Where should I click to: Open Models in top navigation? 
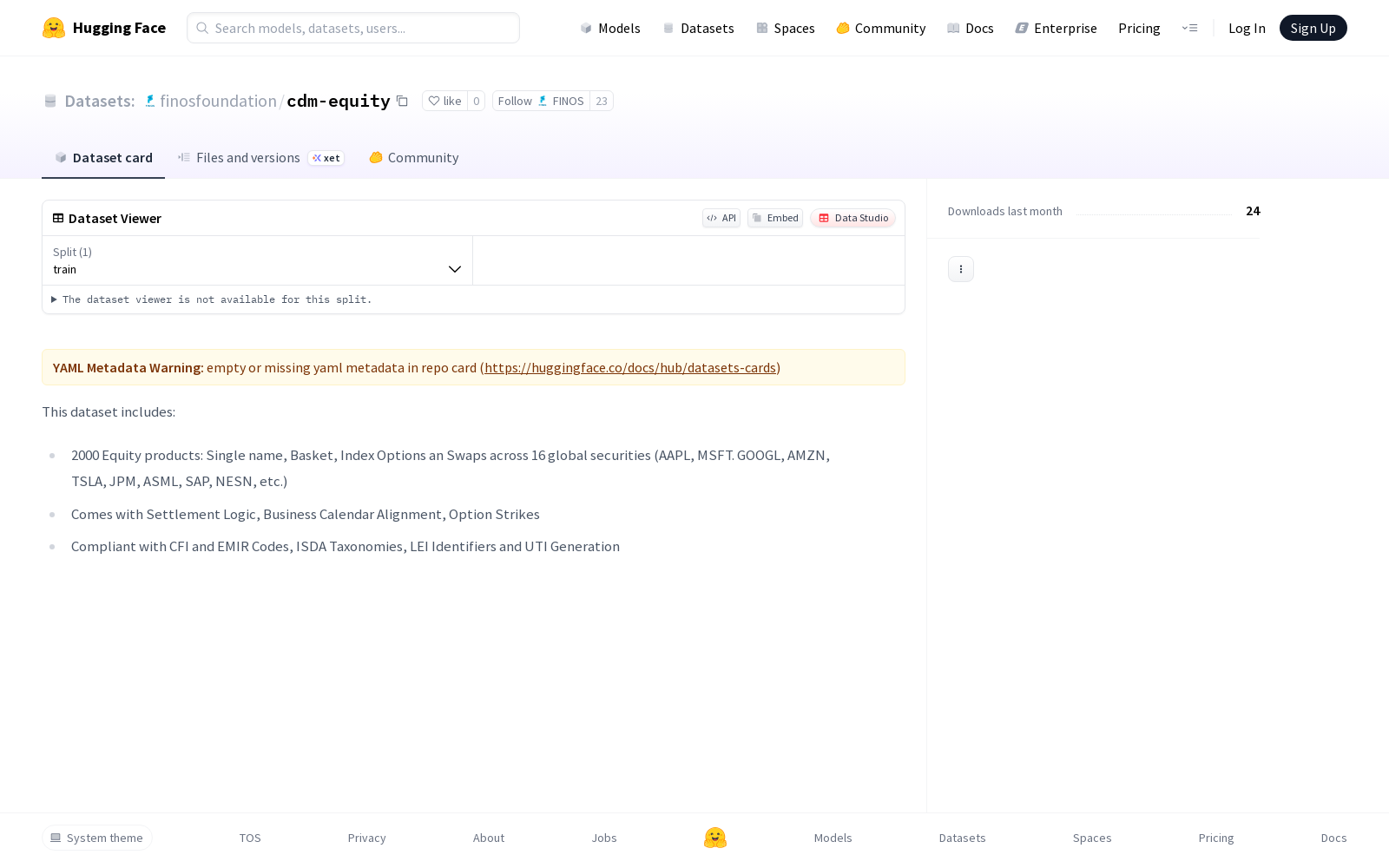(x=610, y=28)
